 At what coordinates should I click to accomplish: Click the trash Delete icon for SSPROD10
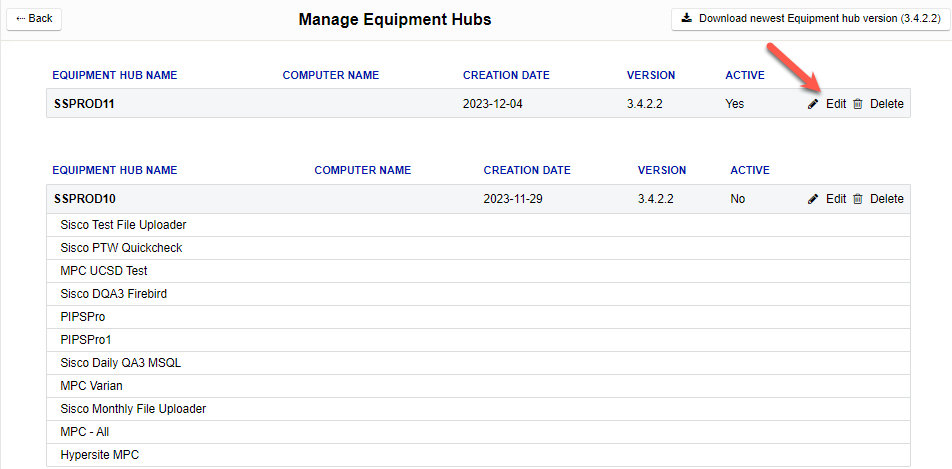[x=858, y=199]
